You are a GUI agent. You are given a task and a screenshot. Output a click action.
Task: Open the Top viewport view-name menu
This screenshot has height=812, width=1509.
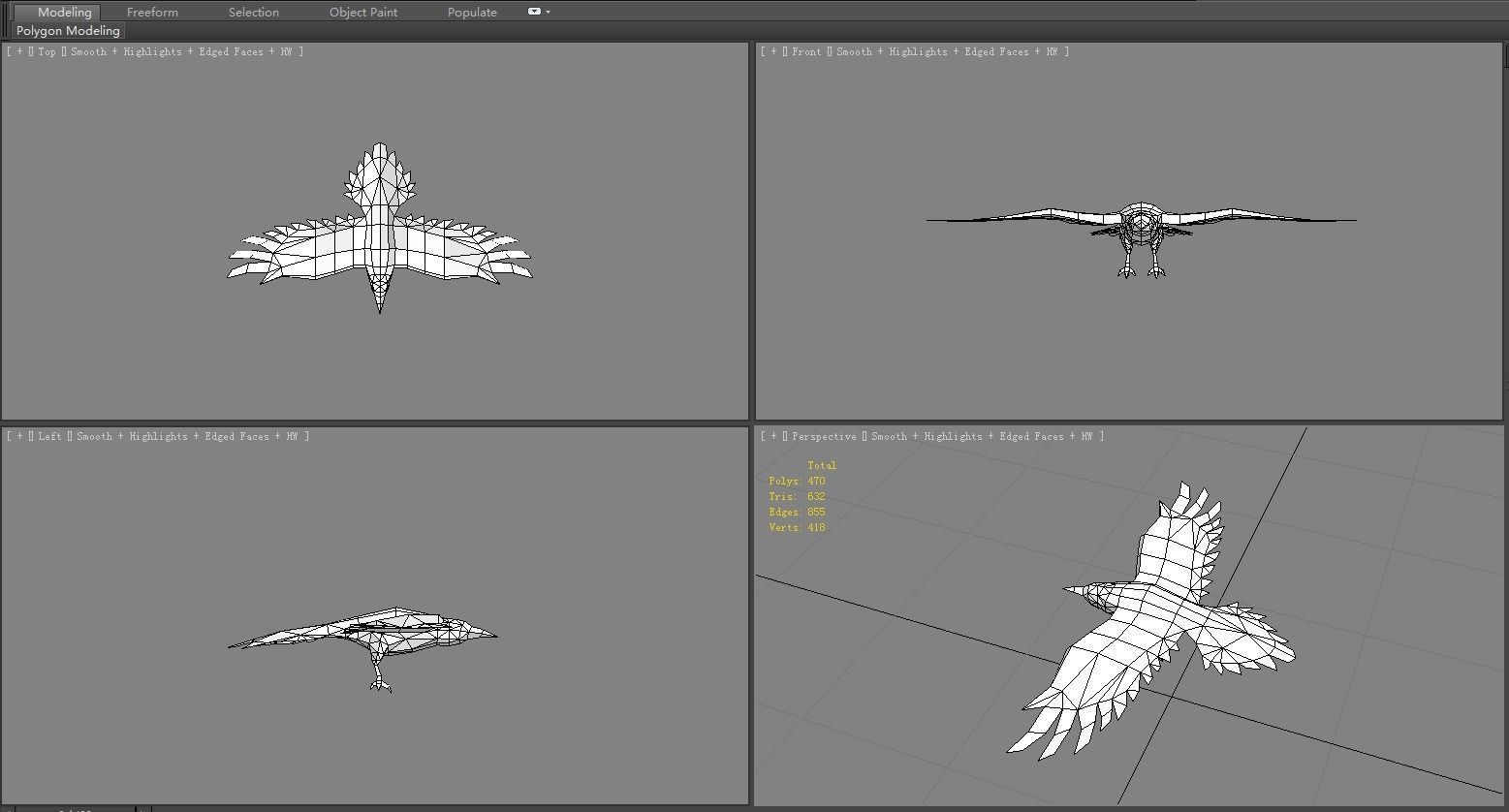click(x=47, y=51)
